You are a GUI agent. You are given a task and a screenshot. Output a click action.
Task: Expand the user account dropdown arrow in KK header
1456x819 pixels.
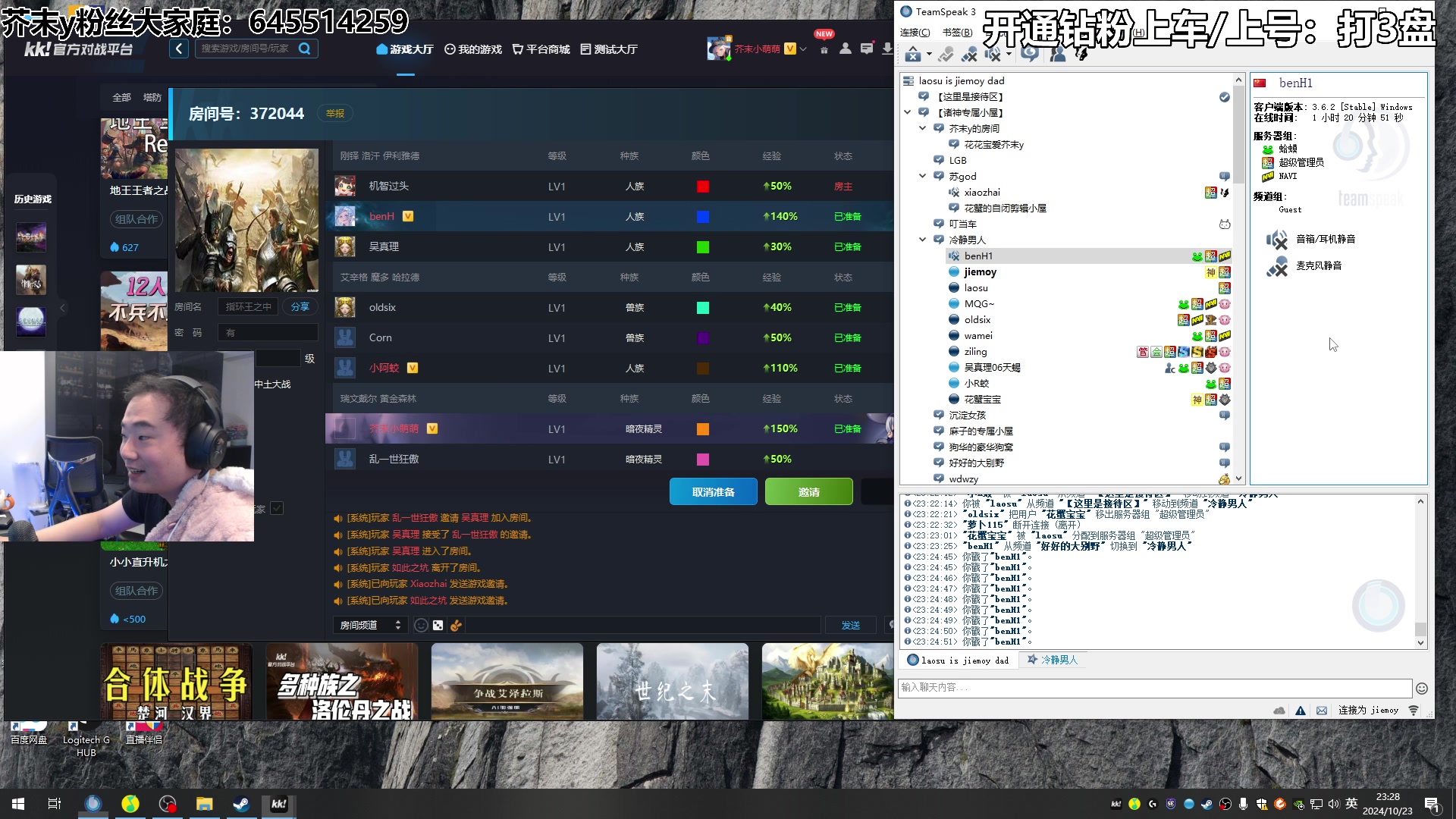click(x=804, y=49)
